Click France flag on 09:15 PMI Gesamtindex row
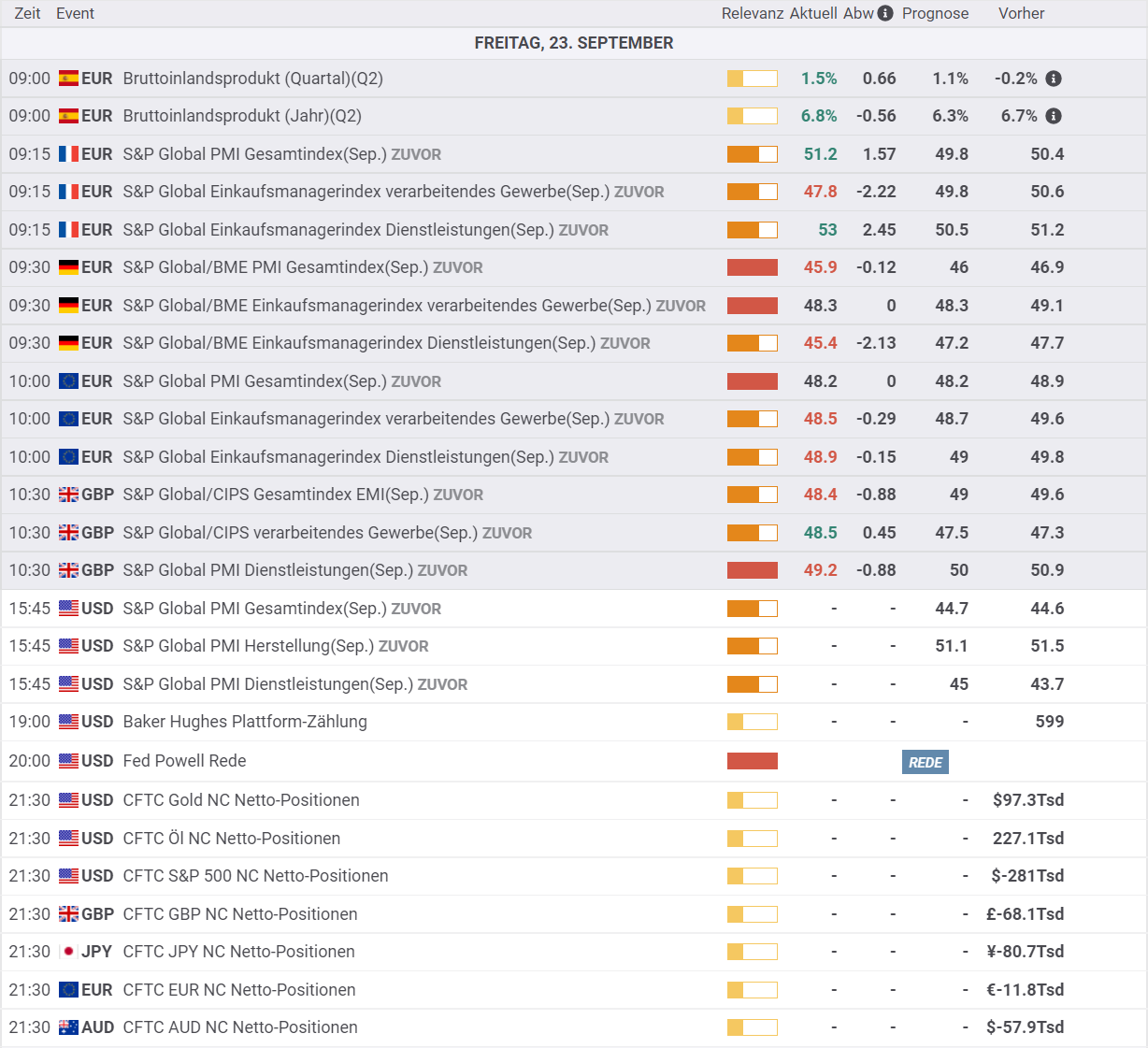Screen dimensions: 1148x1048 click(68, 154)
